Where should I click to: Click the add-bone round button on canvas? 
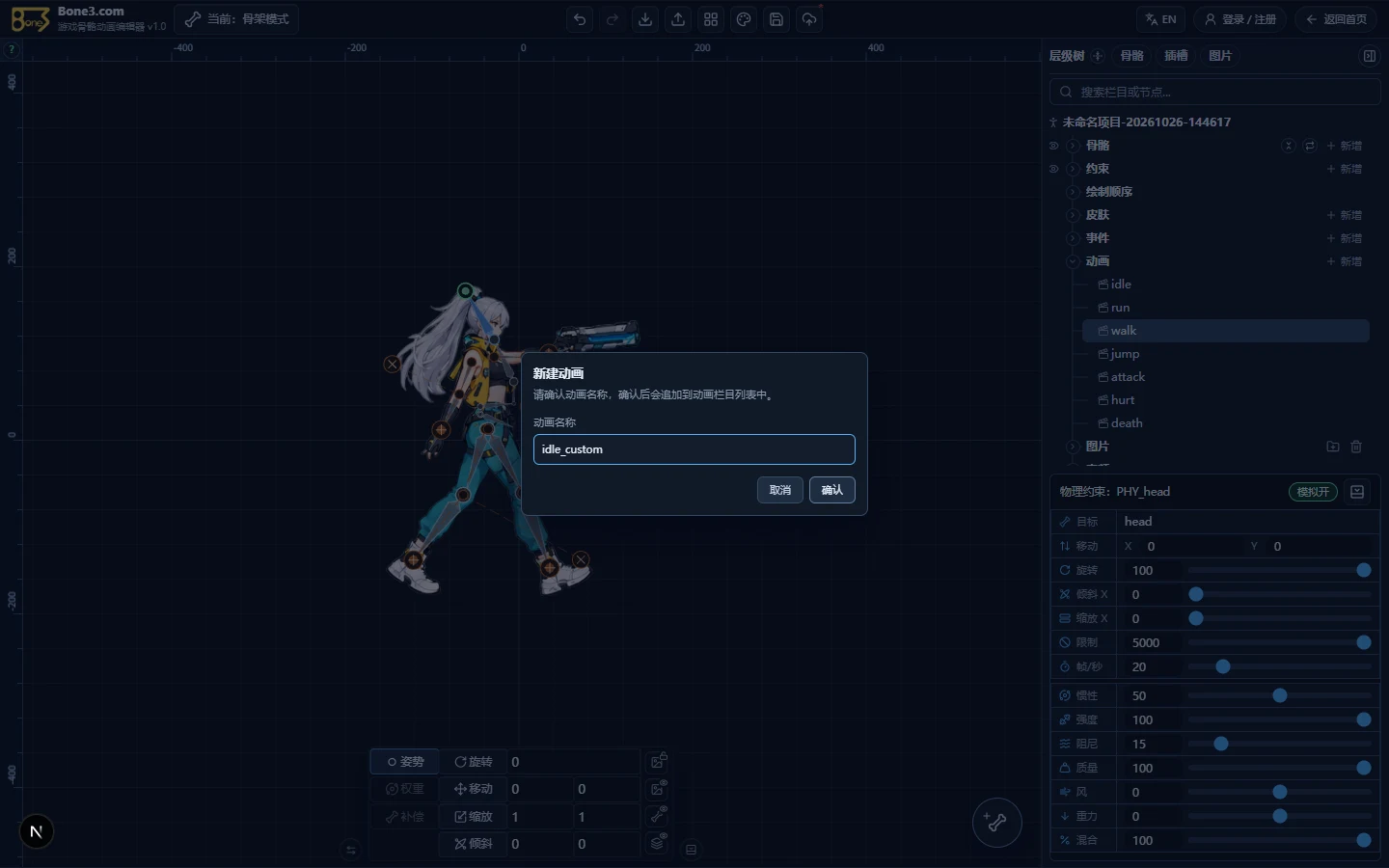click(x=996, y=823)
